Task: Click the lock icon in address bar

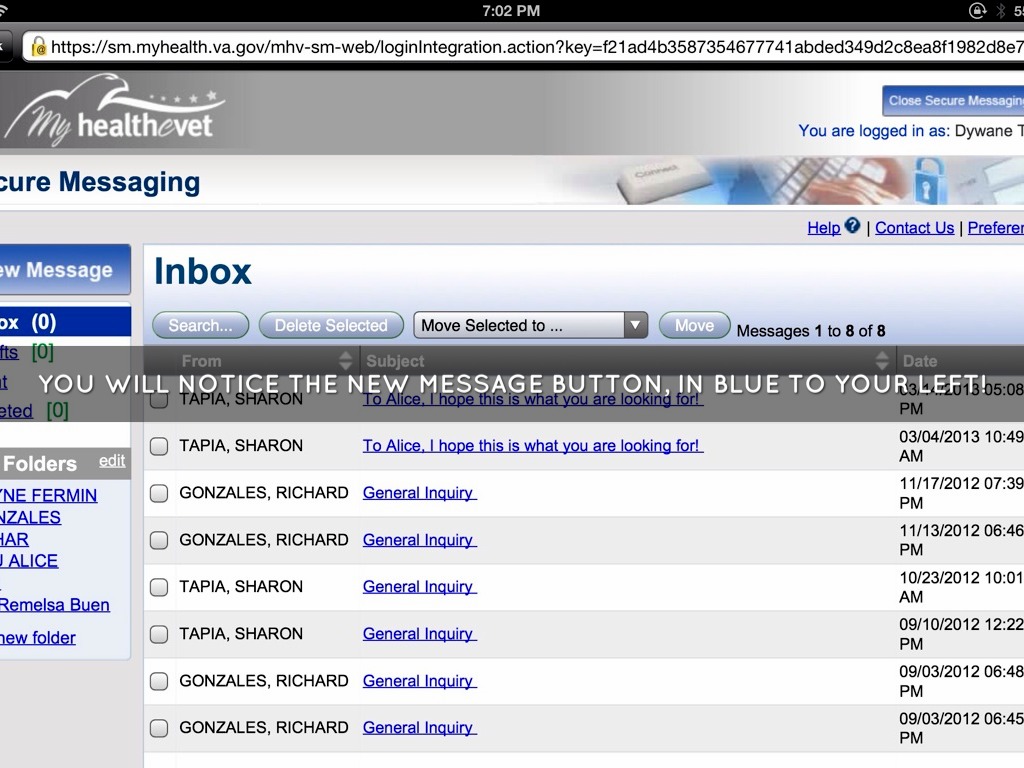Action: 39,46
